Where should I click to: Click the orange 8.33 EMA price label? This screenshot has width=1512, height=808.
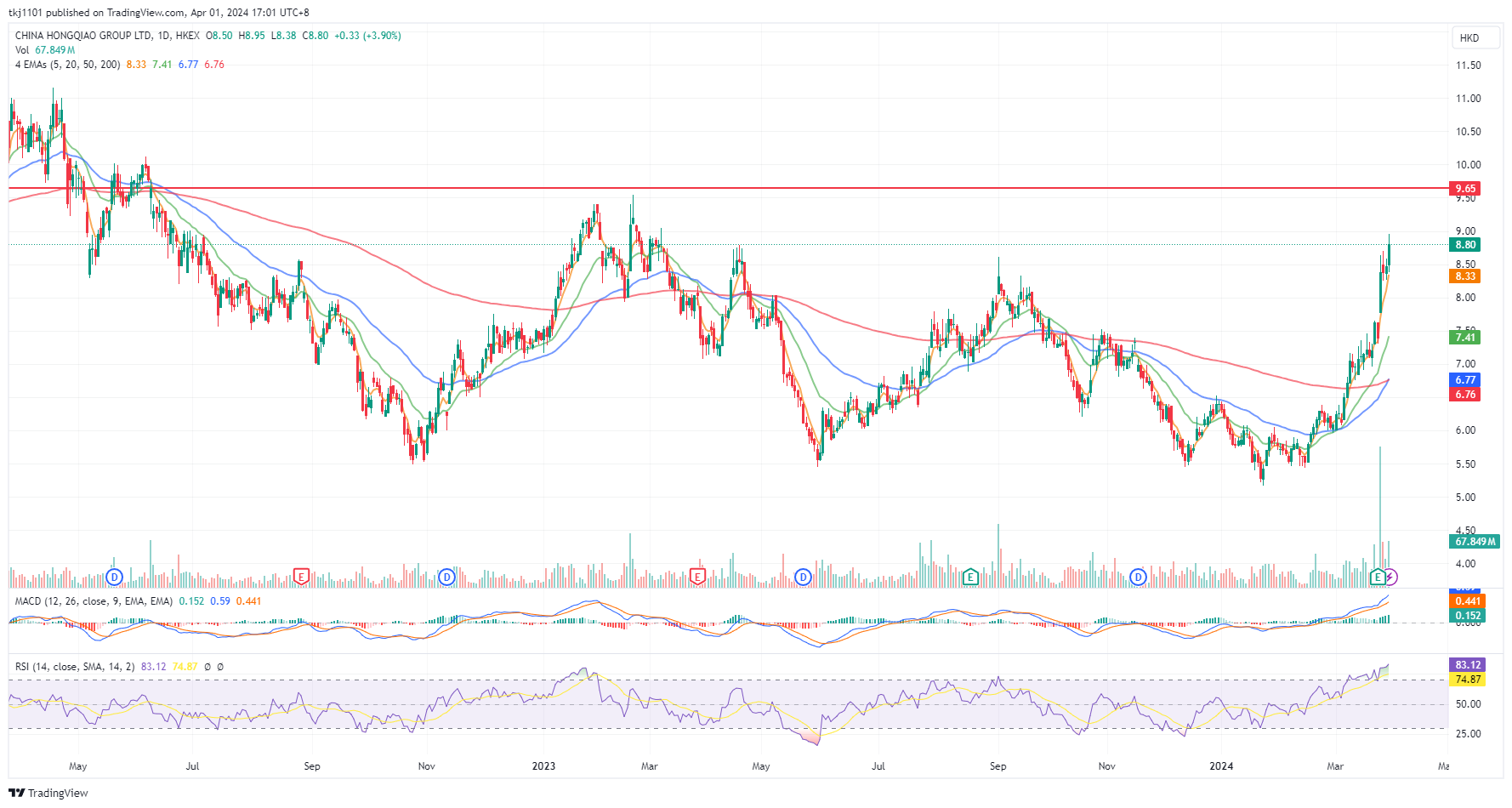[1465, 276]
